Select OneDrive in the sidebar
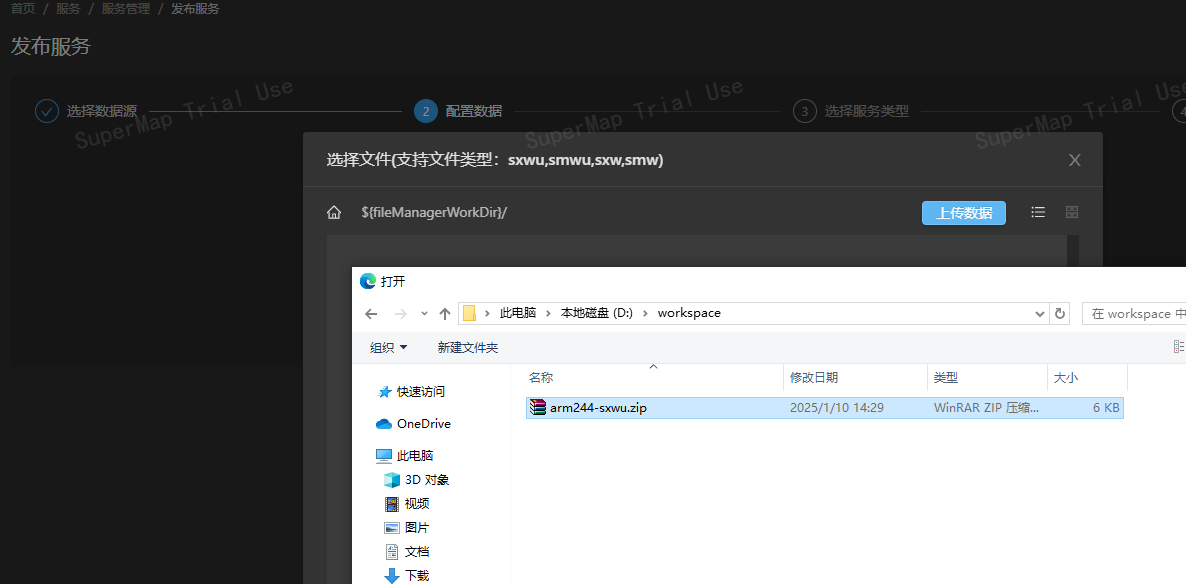This screenshot has width=1186, height=584. pyautogui.click(x=423, y=424)
